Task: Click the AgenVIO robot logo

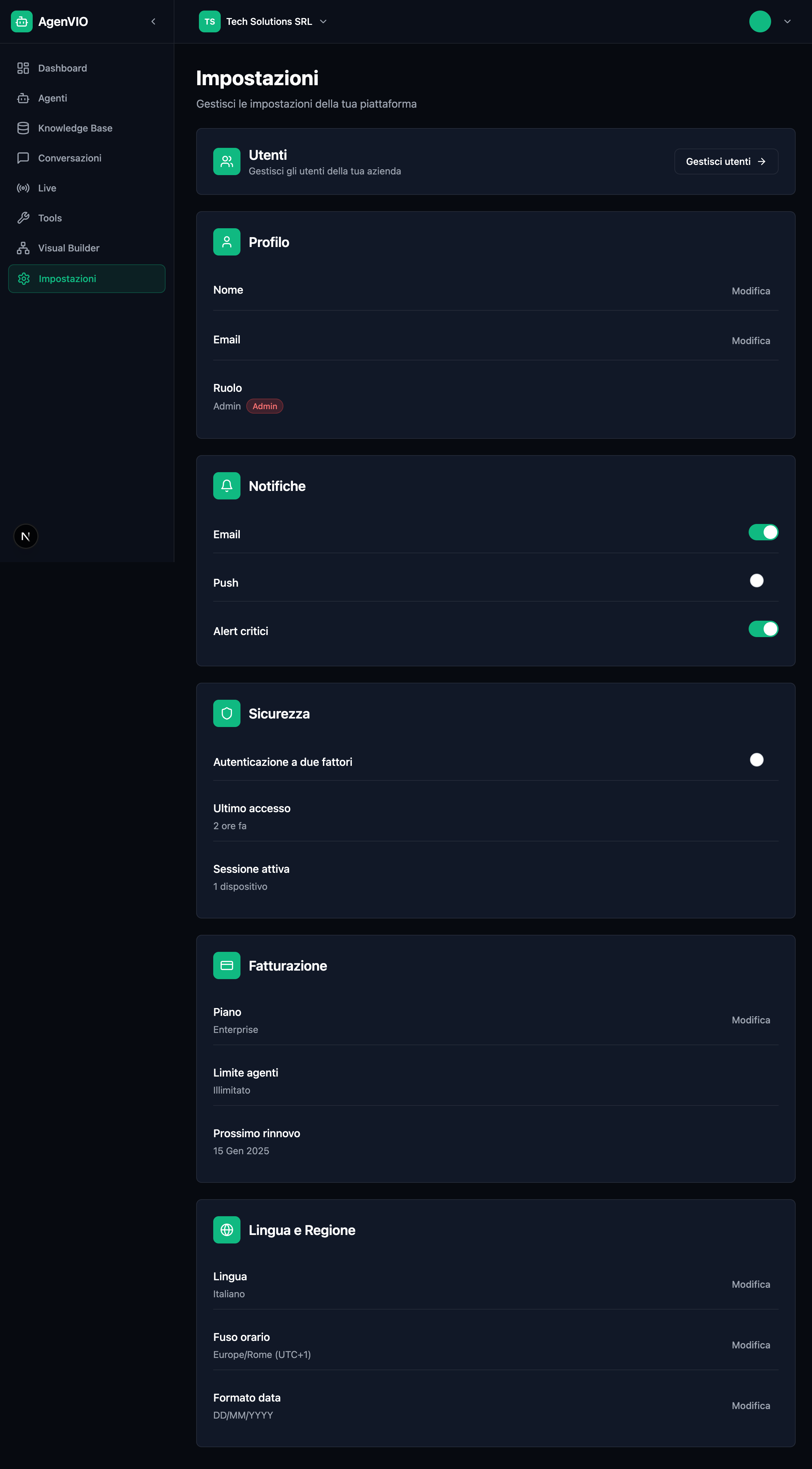Action: click(22, 21)
